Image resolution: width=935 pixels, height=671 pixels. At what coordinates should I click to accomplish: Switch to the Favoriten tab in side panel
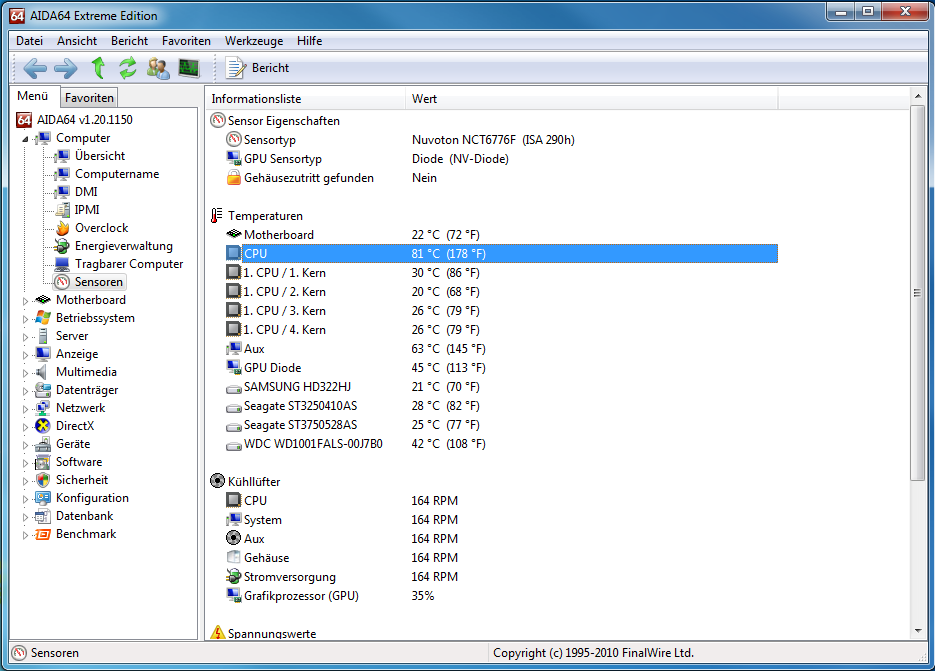[89, 97]
